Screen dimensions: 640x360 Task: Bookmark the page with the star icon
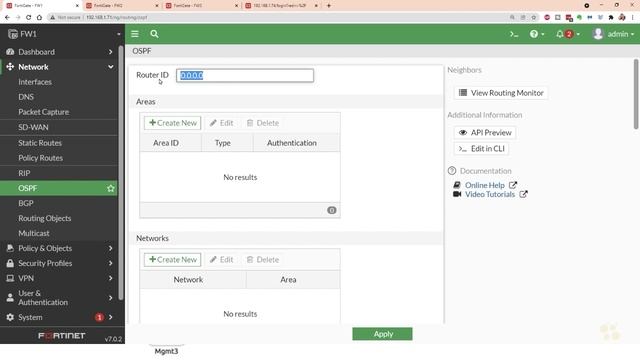(x=533, y=18)
